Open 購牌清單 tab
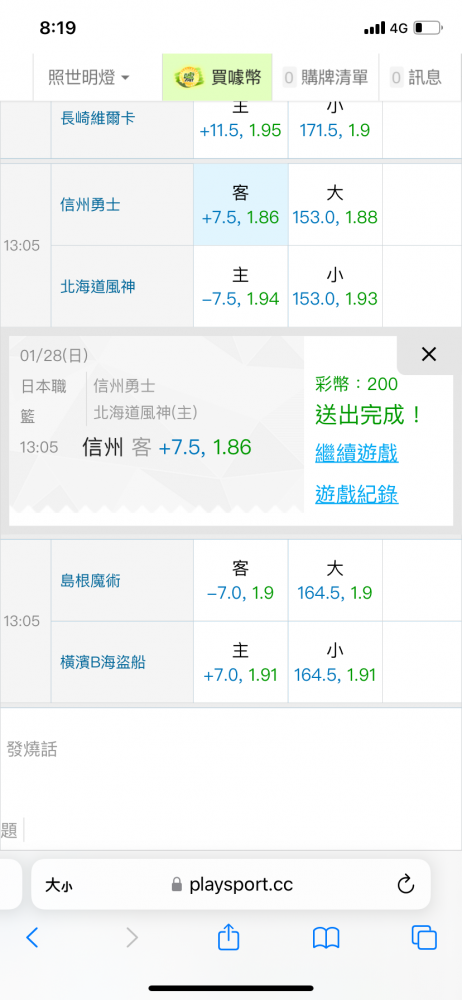462x1000 pixels. click(x=325, y=78)
